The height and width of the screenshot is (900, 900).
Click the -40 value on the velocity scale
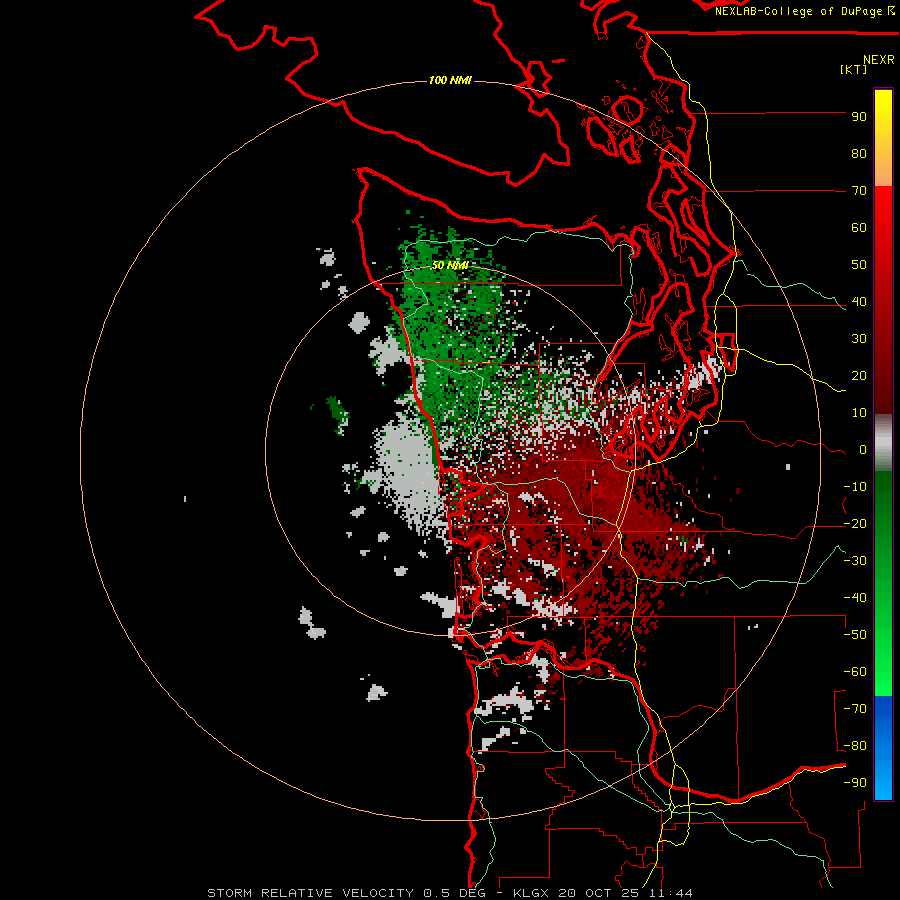pyautogui.click(x=855, y=598)
